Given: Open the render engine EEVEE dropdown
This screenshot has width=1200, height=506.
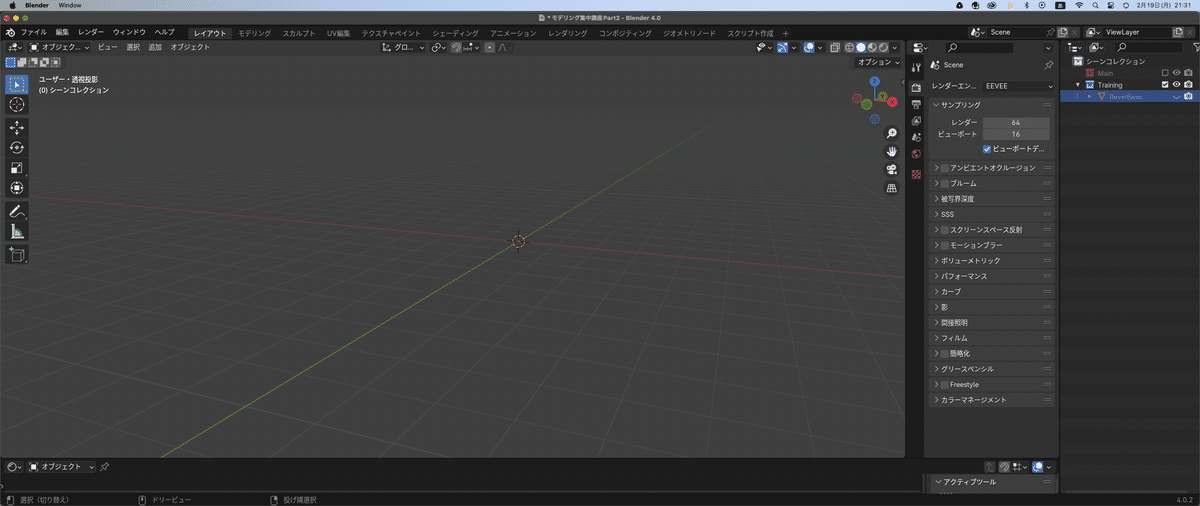Looking at the screenshot, I should coord(1017,86).
